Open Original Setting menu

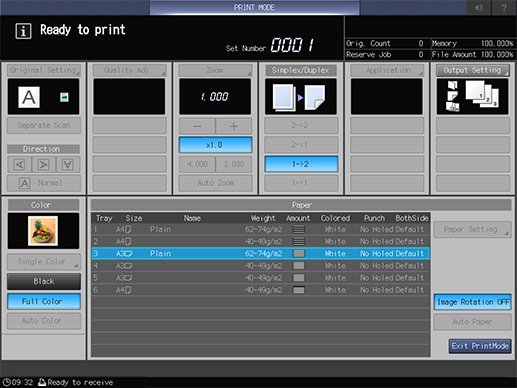coord(44,70)
